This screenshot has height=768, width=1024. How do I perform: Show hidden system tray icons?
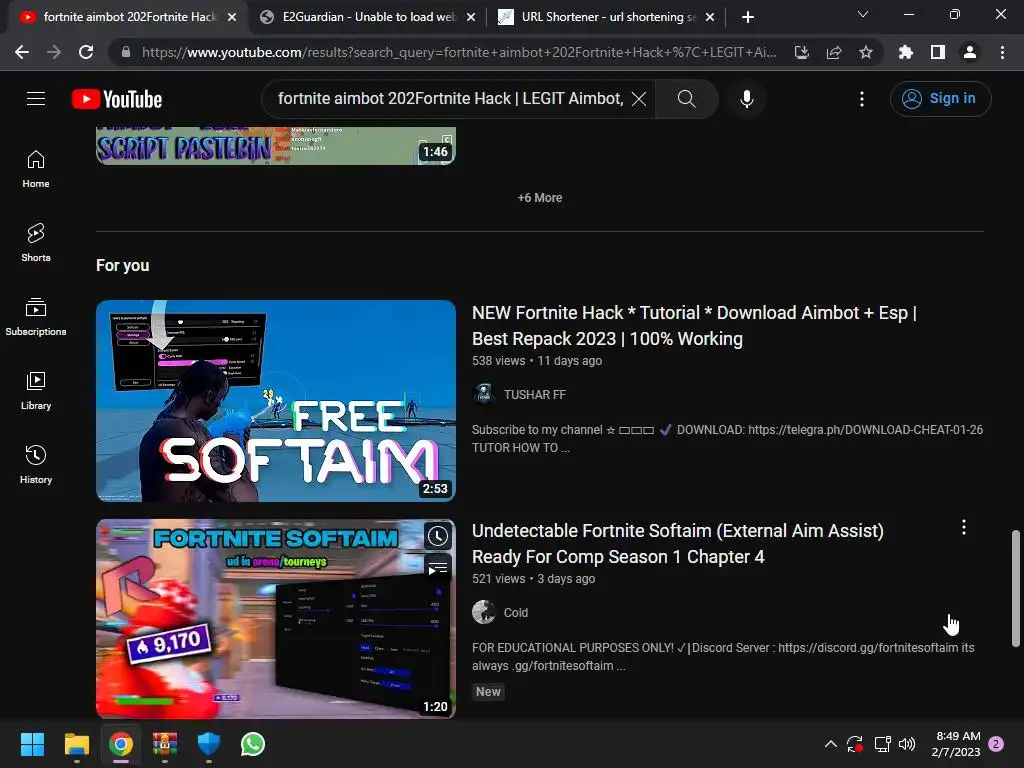click(x=831, y=744)
